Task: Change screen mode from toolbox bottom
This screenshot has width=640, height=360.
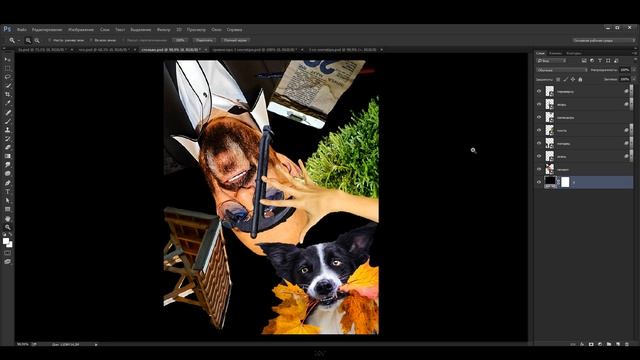Action: pyautogui.click(x=7, y=262)
